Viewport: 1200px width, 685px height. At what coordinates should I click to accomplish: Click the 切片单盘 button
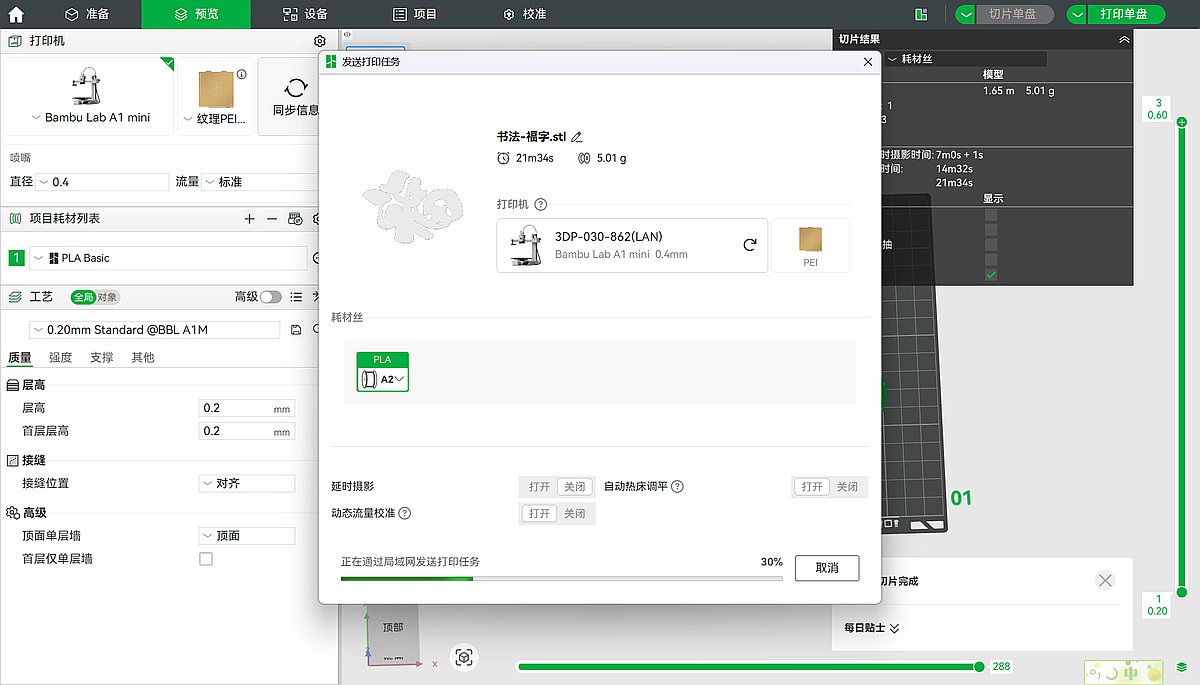pos(1015,14)
